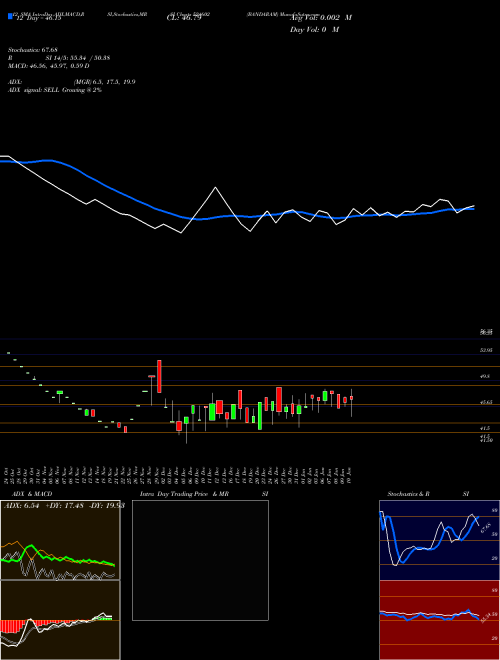Click the 'Day Vol: 0 M' value
Screen dimensions: 500x660
(x=314, y=30)
